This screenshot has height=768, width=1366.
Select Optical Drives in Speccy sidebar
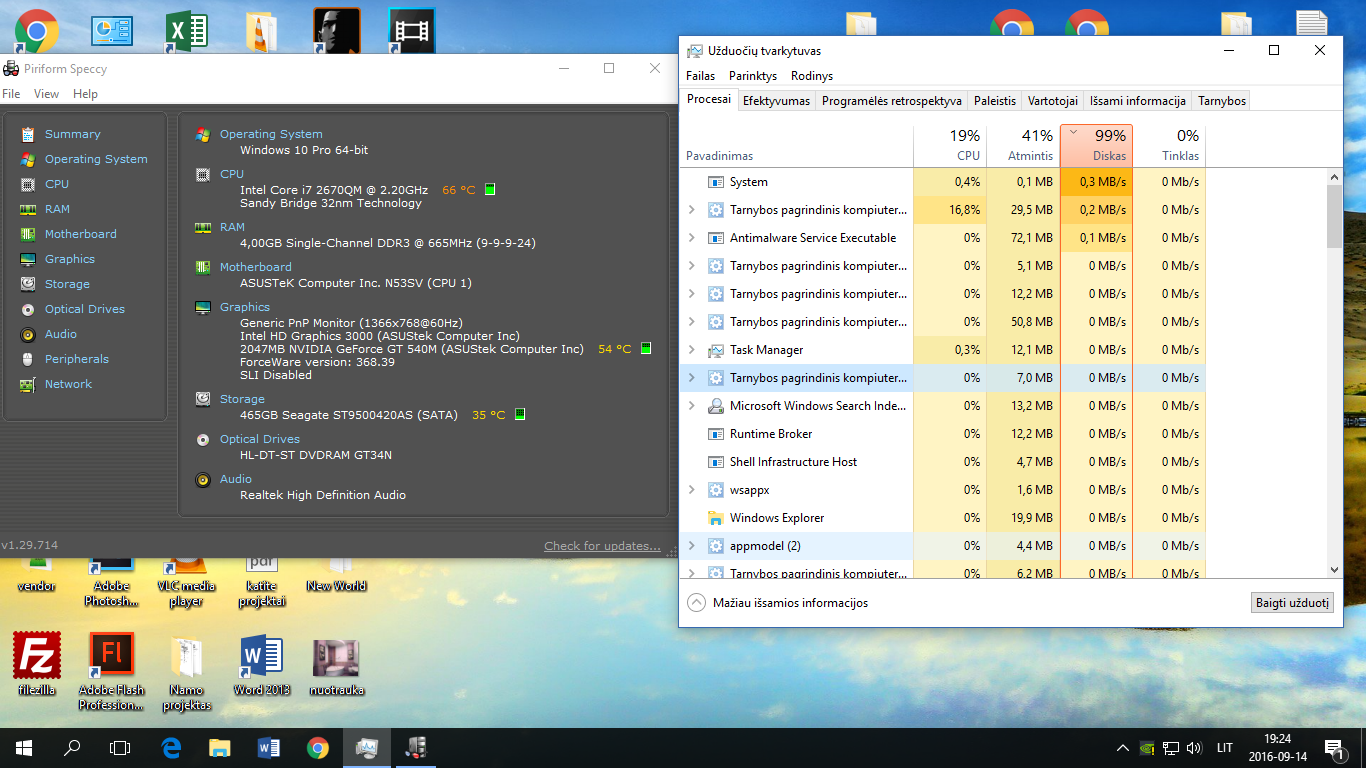85,309
